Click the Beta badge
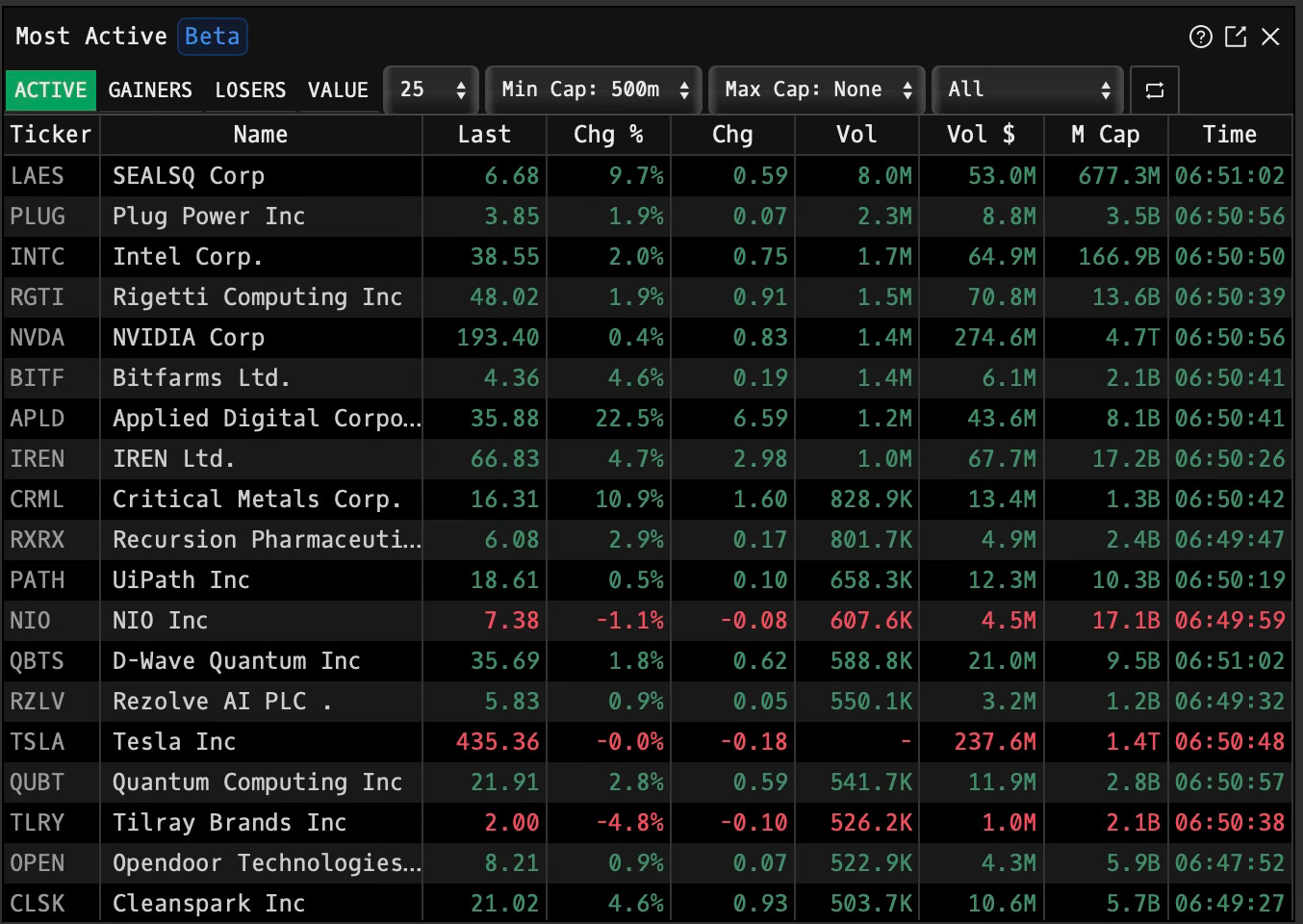 tap(213, 37)
